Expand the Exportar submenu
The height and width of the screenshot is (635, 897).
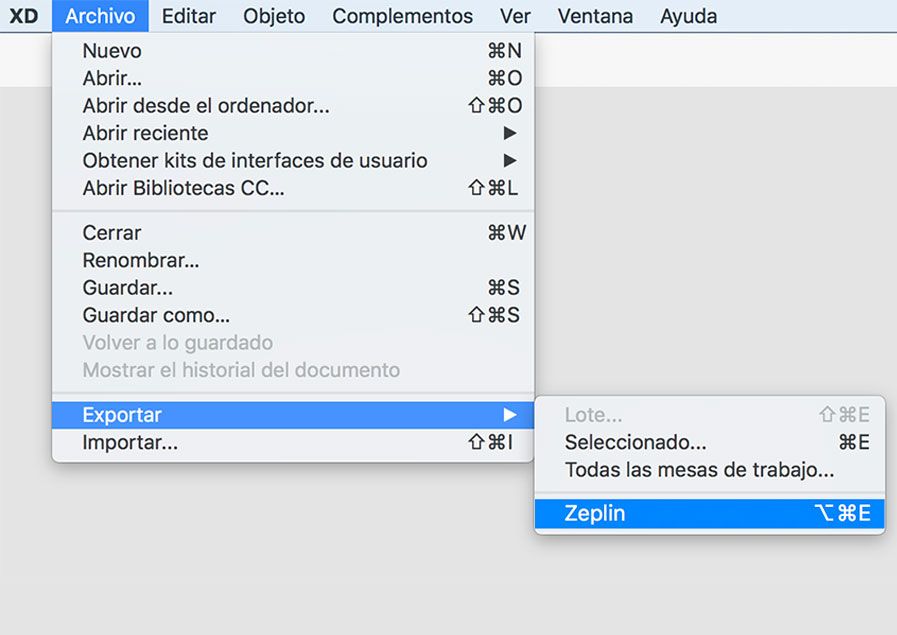[120, 414]
